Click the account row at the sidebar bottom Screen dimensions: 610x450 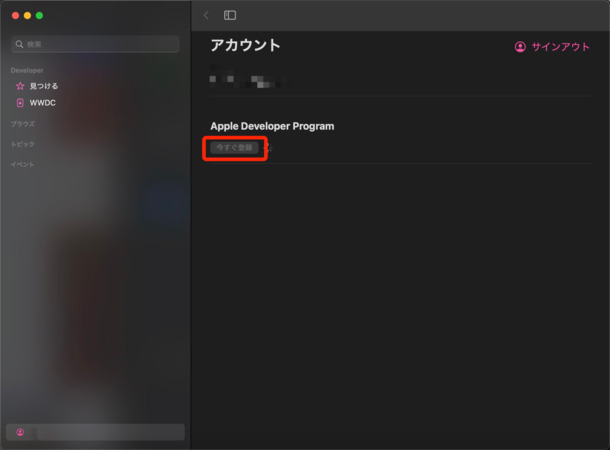(x=95, y=432)
